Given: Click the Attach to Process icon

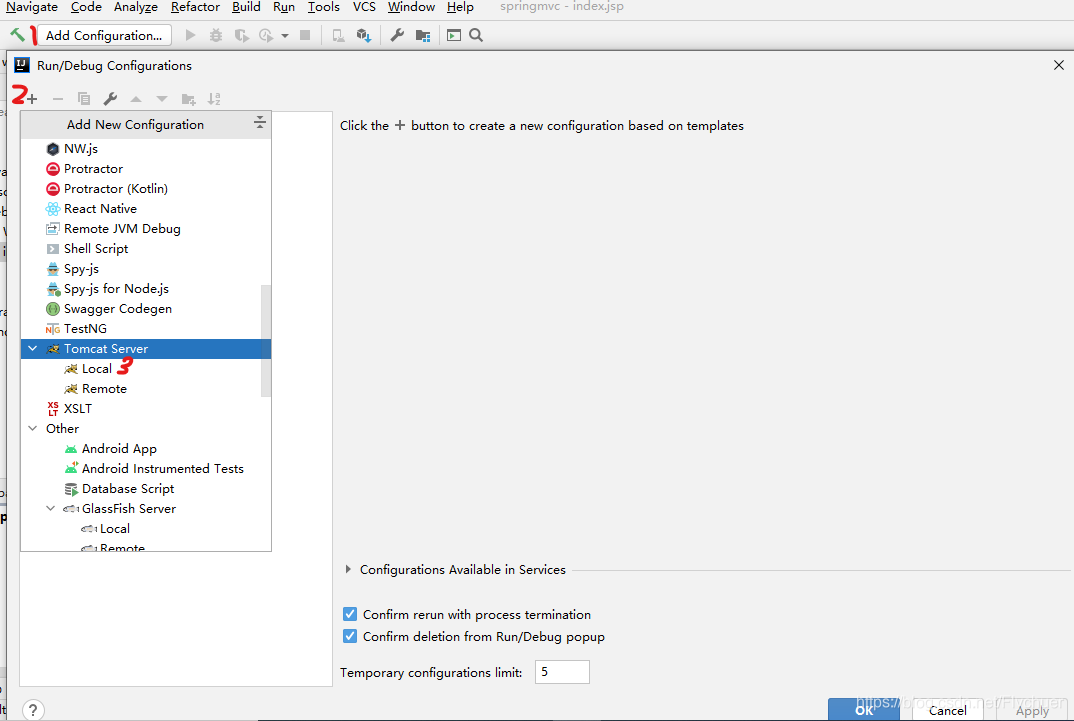Looking at the screenshot, I should [x=338, y=35].
